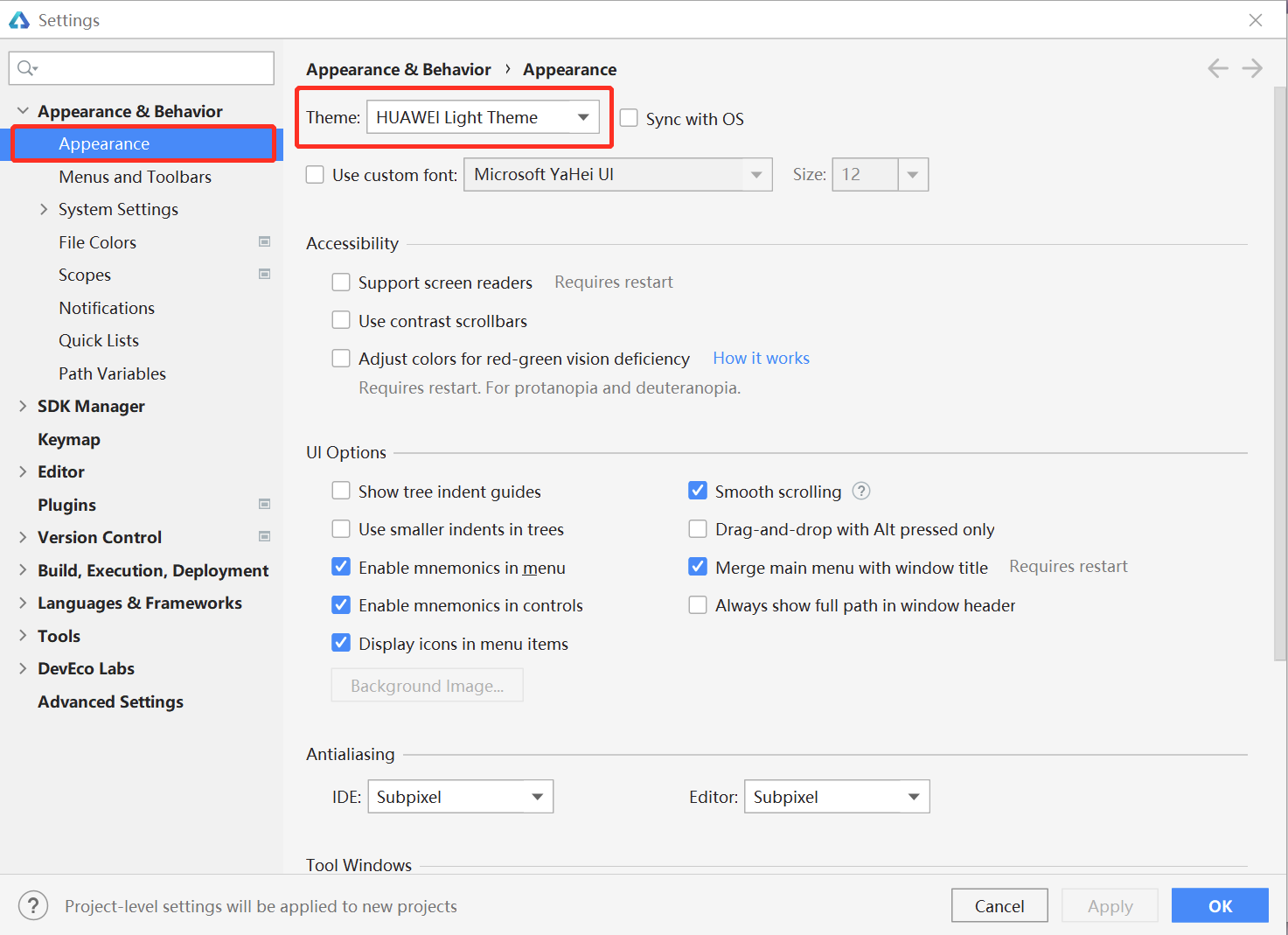
Task: Click the project-level icon next to Plugins
Action: pos(264,504)
